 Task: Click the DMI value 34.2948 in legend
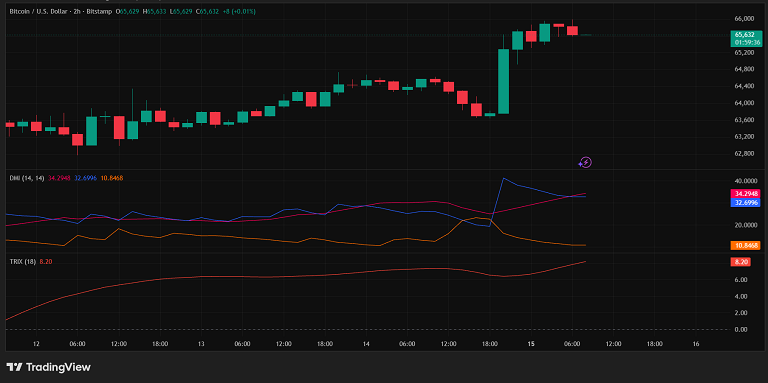59,178
